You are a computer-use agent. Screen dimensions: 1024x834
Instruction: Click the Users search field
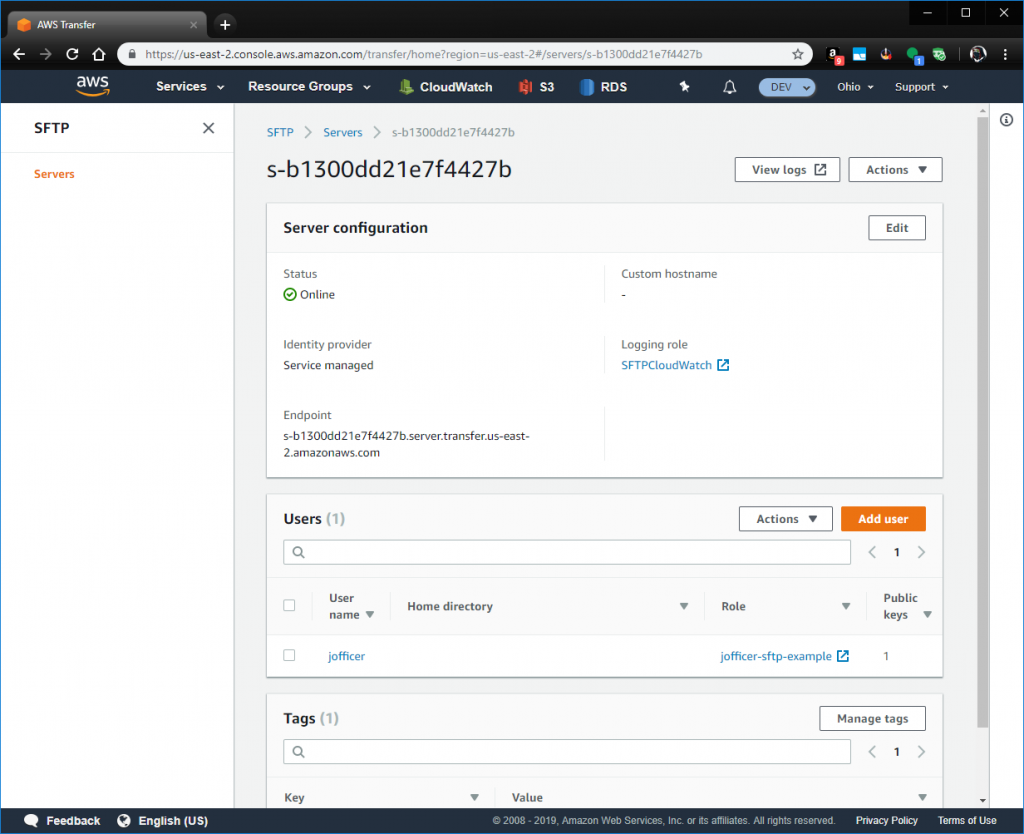[567, 553]
